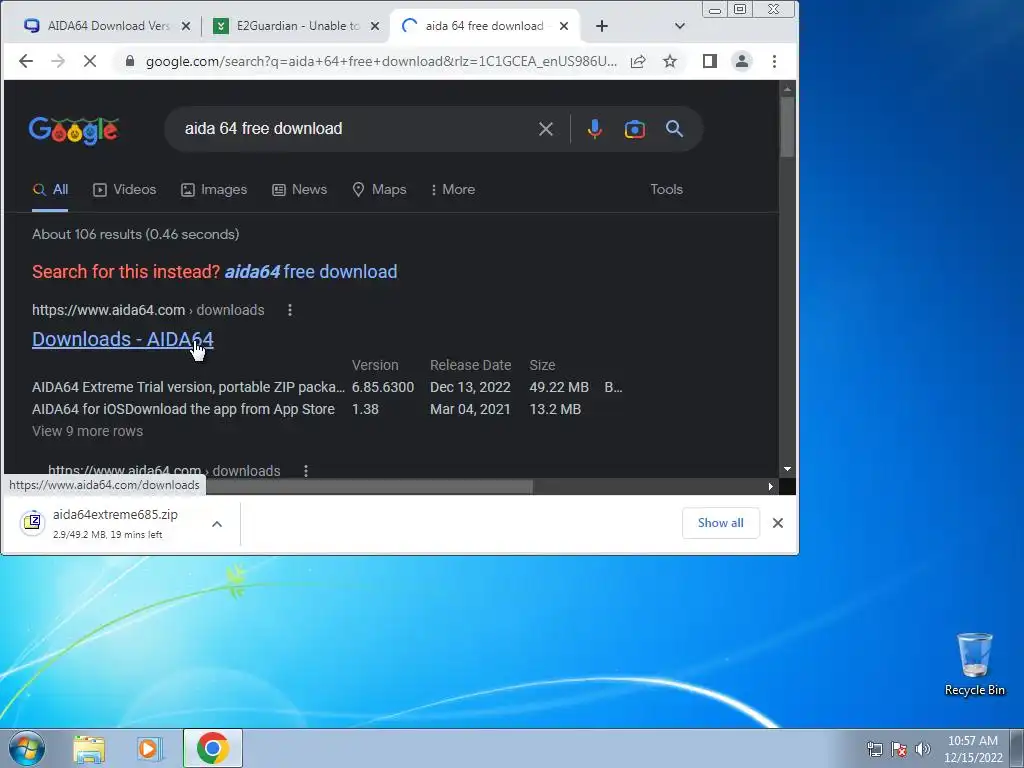The width and height of the screenshot is (1024, 768).
Task: Click the Chrome taskbar icon
Action: point(212,748)
